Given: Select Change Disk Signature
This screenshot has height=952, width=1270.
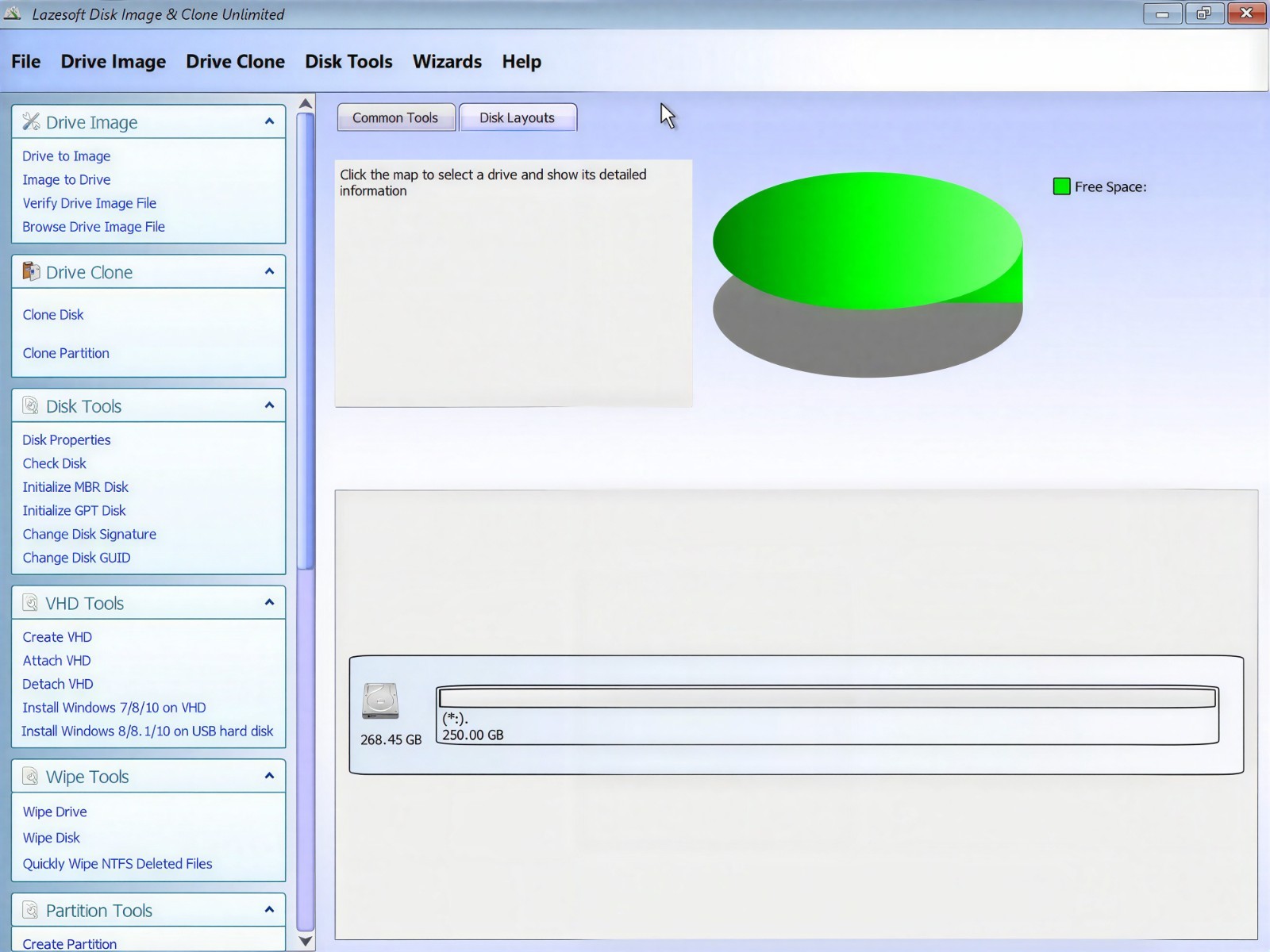Looking at the screenshot, I should [90, 535].
